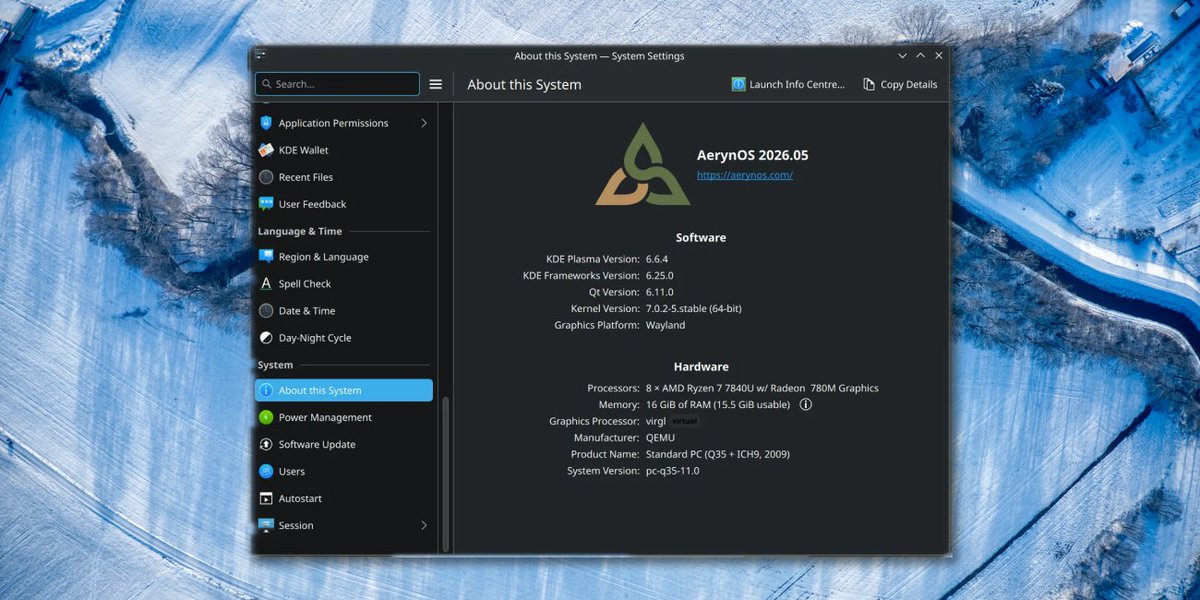Click the sidebar vertical scrollbar
Image resolution: width=1200 pixels, height=600 pixels.
(446, 472)
